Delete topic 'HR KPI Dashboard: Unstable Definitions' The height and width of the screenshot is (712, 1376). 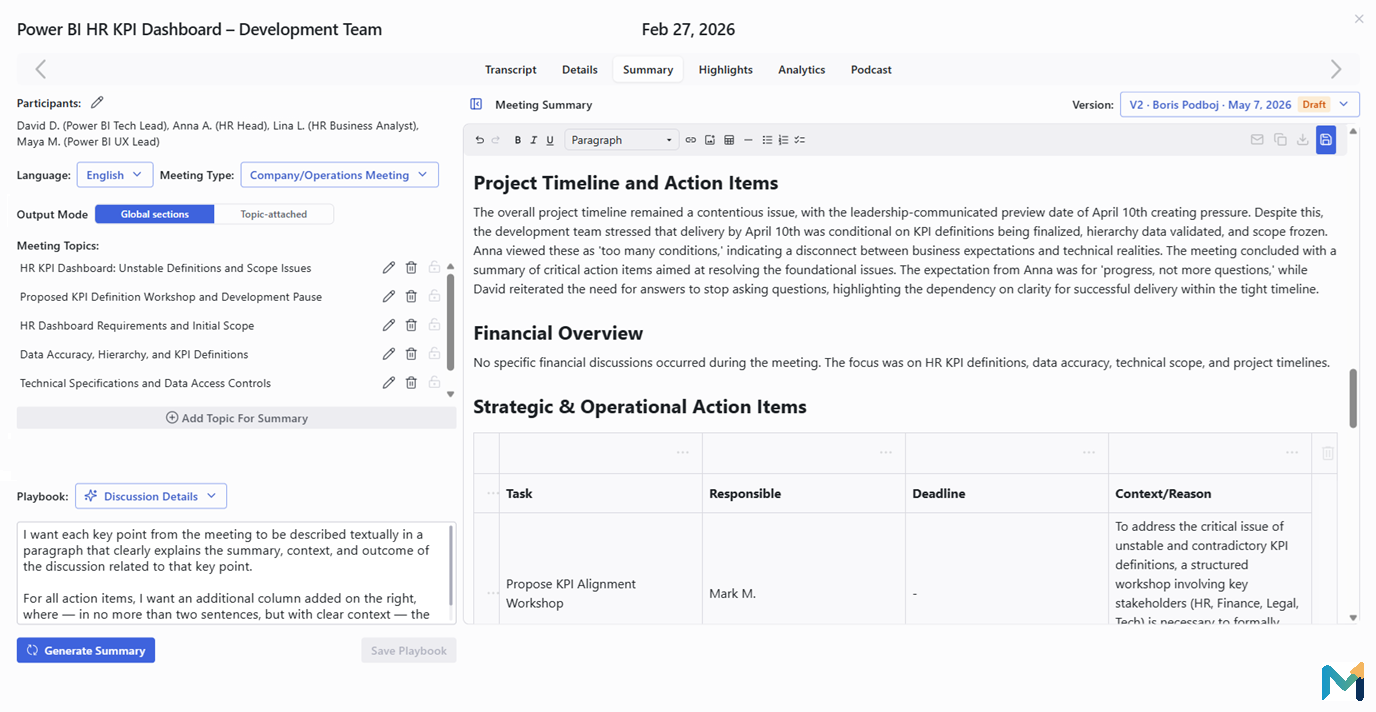coord(411,267)
